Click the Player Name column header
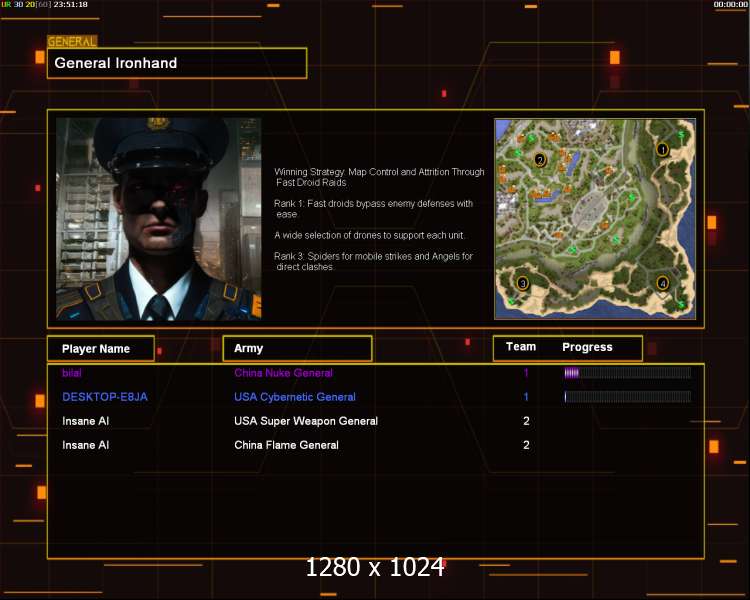The height and width of the screenshot is (600, 750). click(x=101, y=348)
